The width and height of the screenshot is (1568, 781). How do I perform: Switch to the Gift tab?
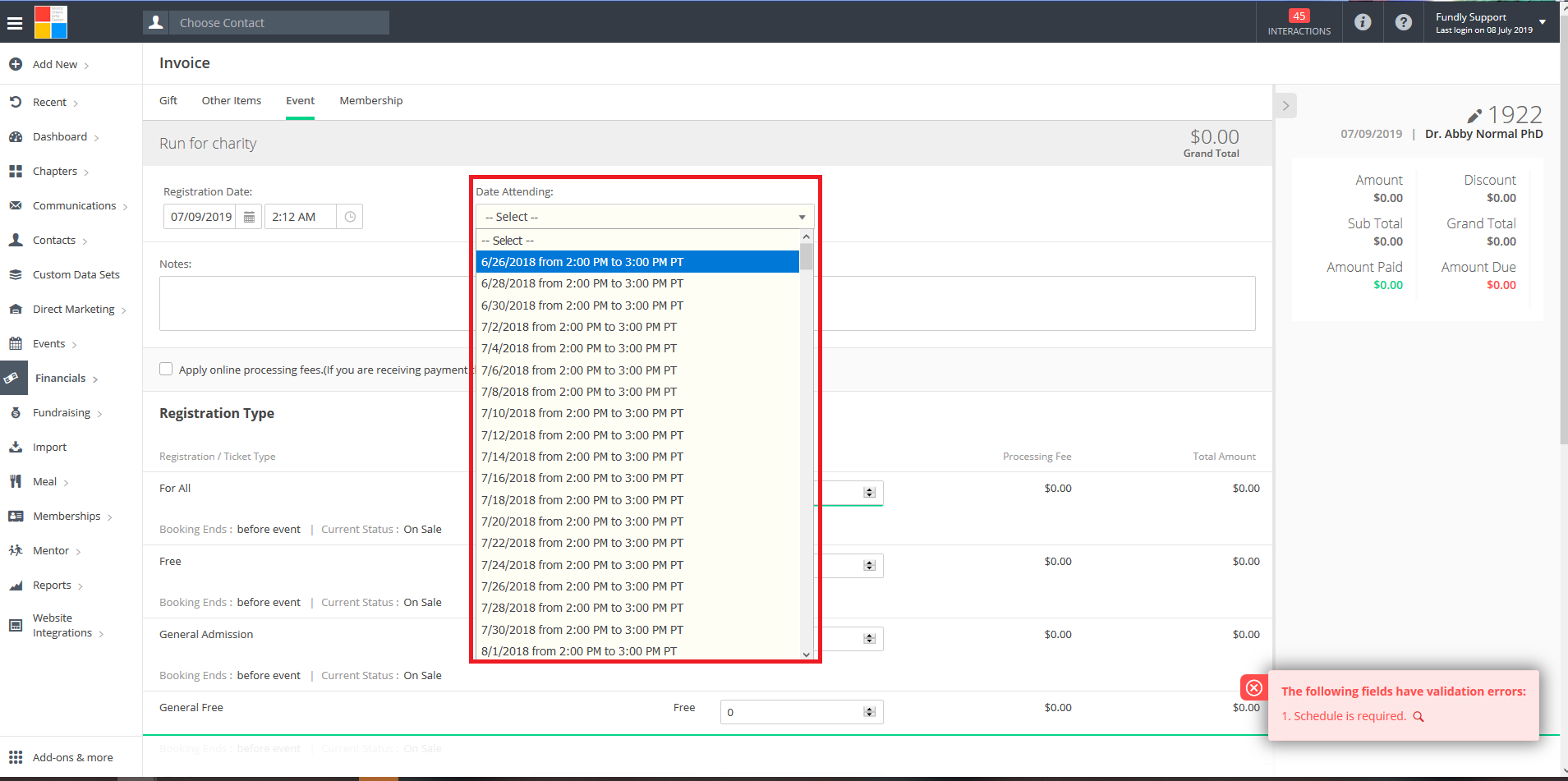168,100
